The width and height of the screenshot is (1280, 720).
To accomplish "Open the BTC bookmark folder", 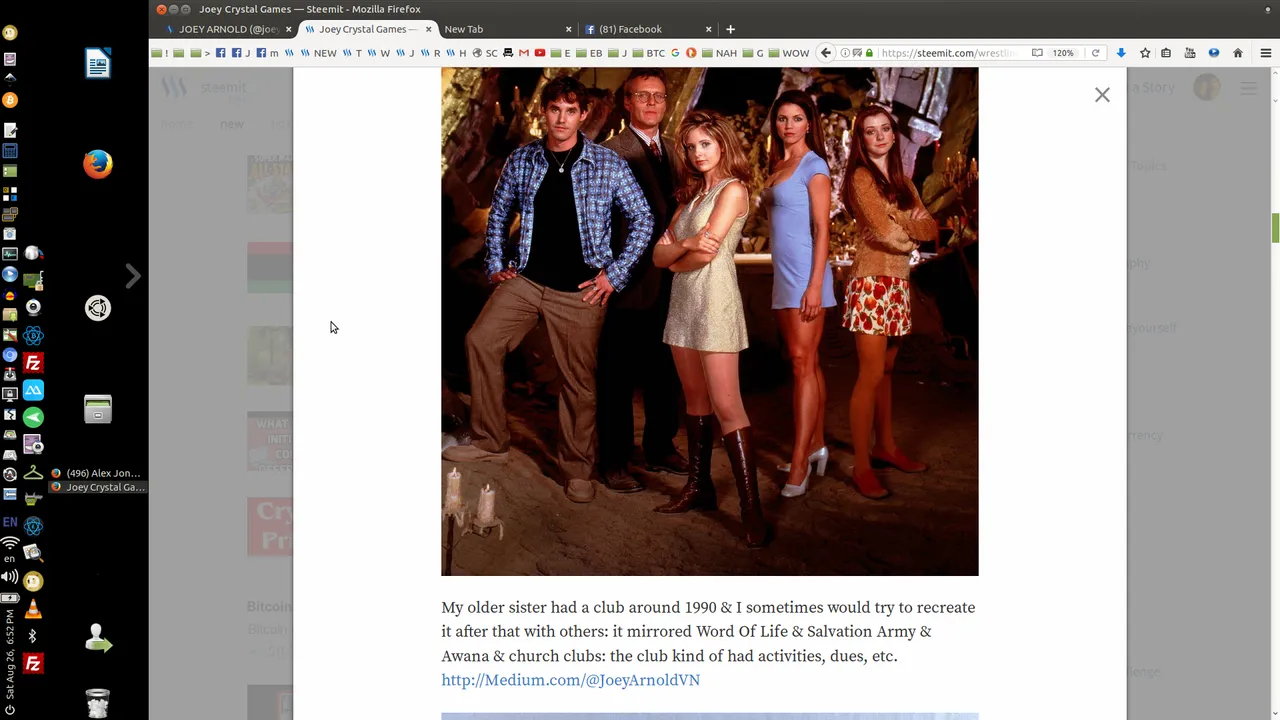I will pyautogui.click(x=649, y=53).
